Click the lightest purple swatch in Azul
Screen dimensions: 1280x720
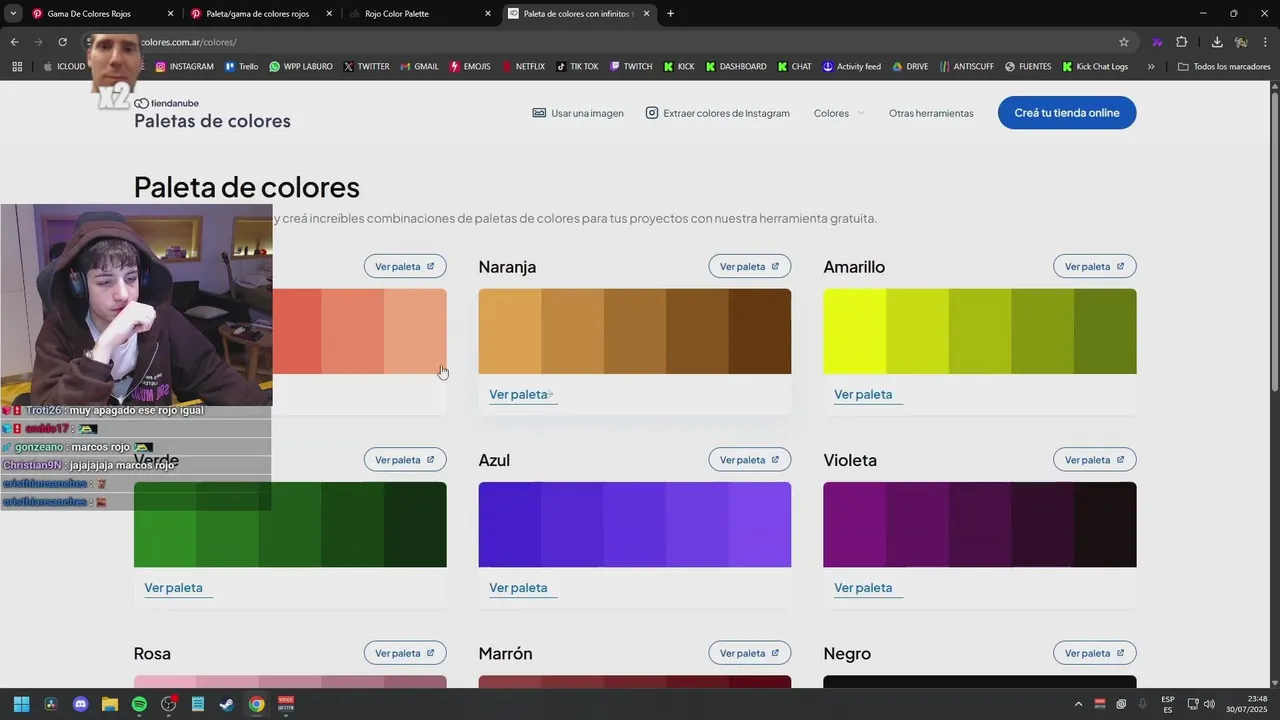[x=760, y=524]
